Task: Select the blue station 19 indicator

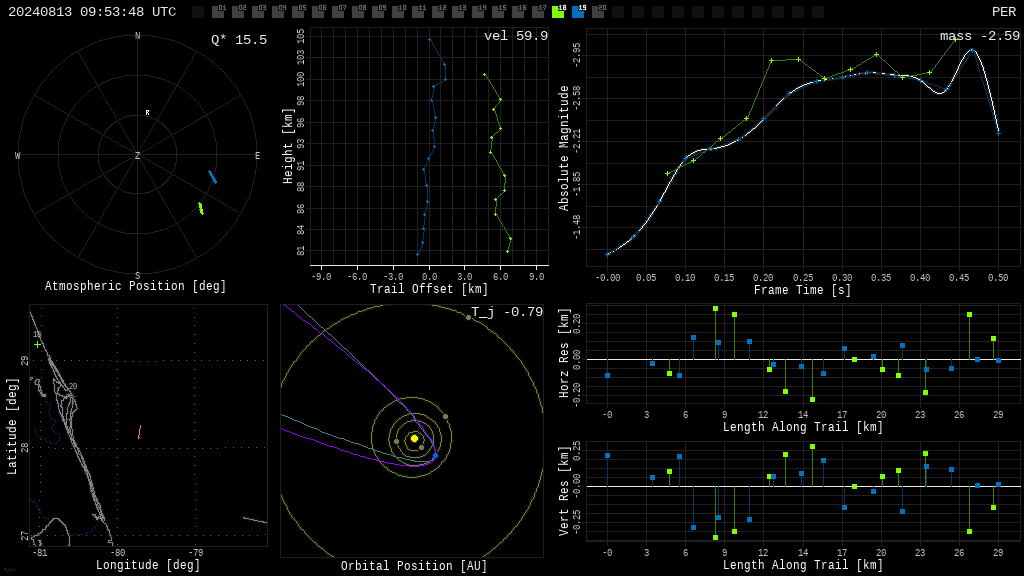Action: point(579,12)
